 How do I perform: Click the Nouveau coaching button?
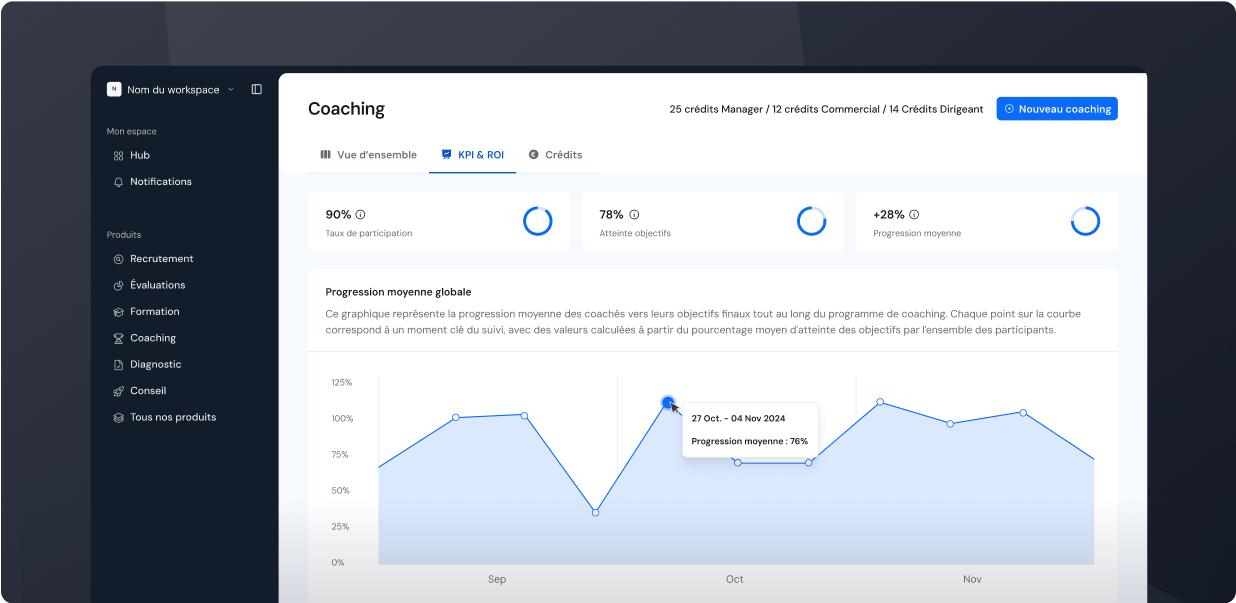point(1057,109)
